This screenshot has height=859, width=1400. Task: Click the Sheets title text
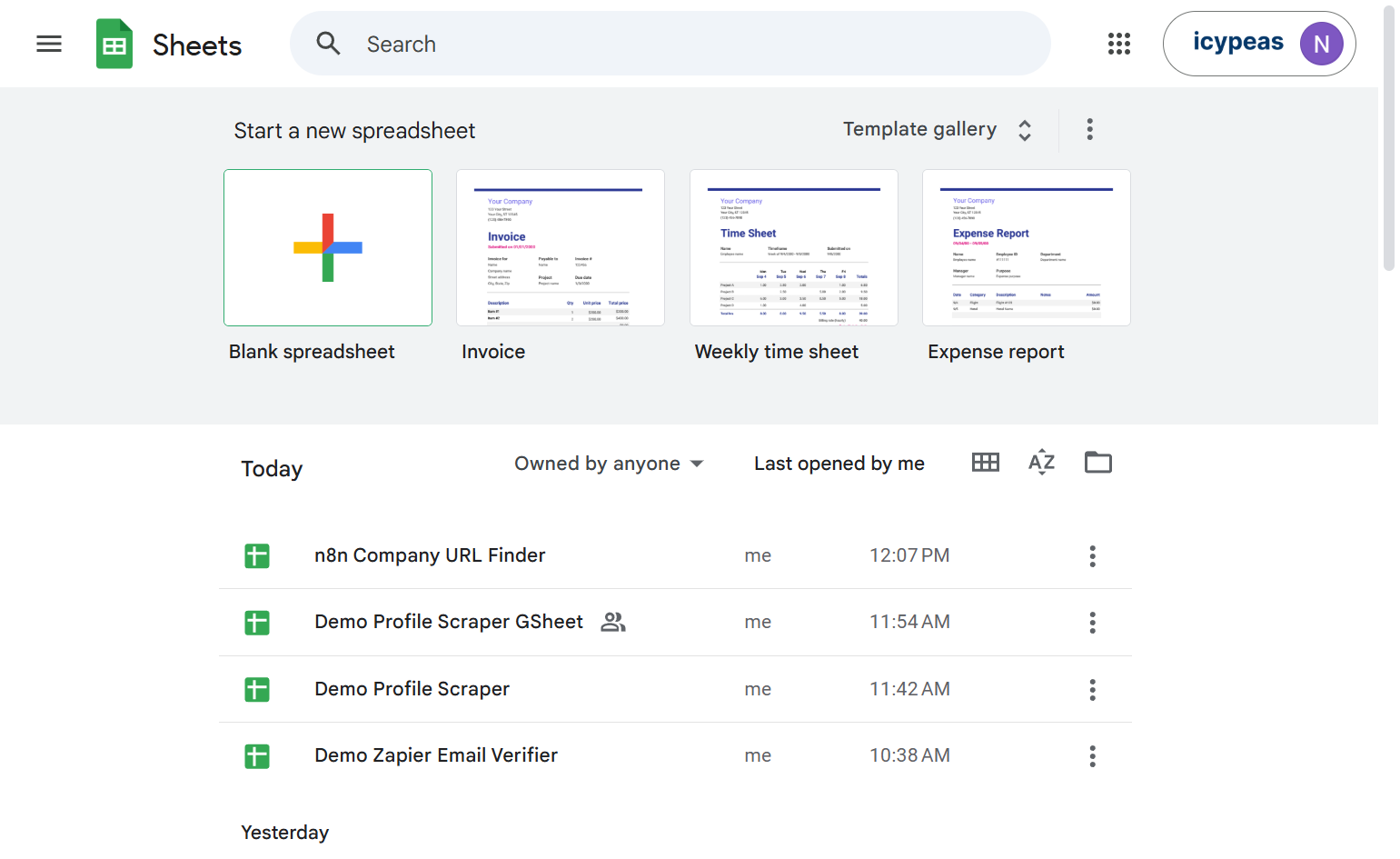click(x=197, y=45)
